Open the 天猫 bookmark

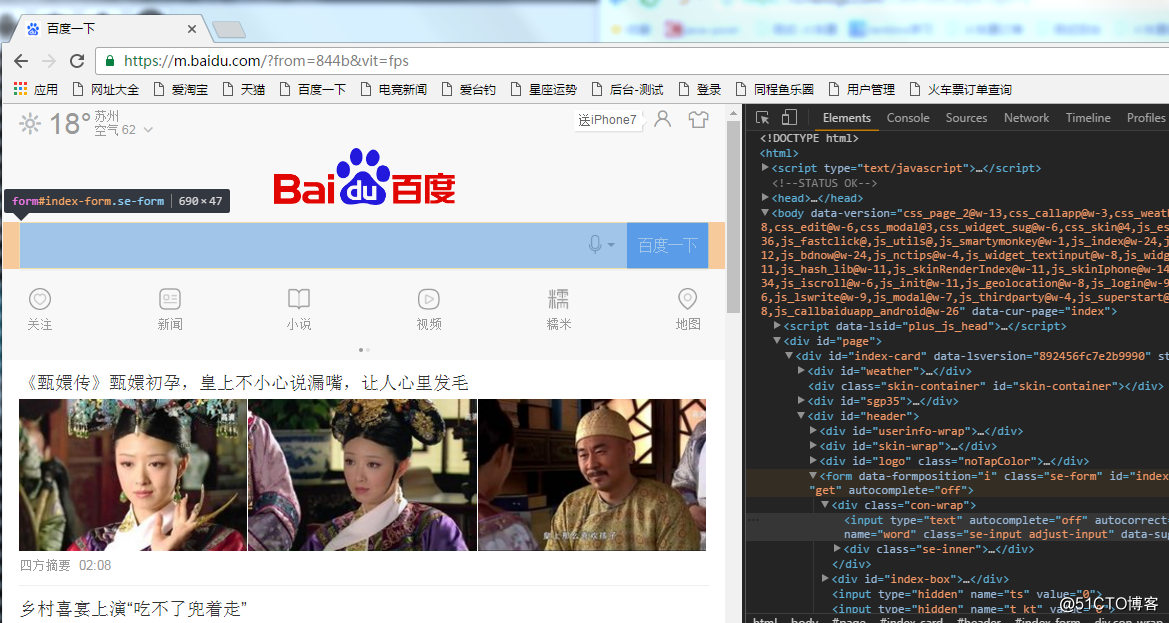click(x=244, y=89)
